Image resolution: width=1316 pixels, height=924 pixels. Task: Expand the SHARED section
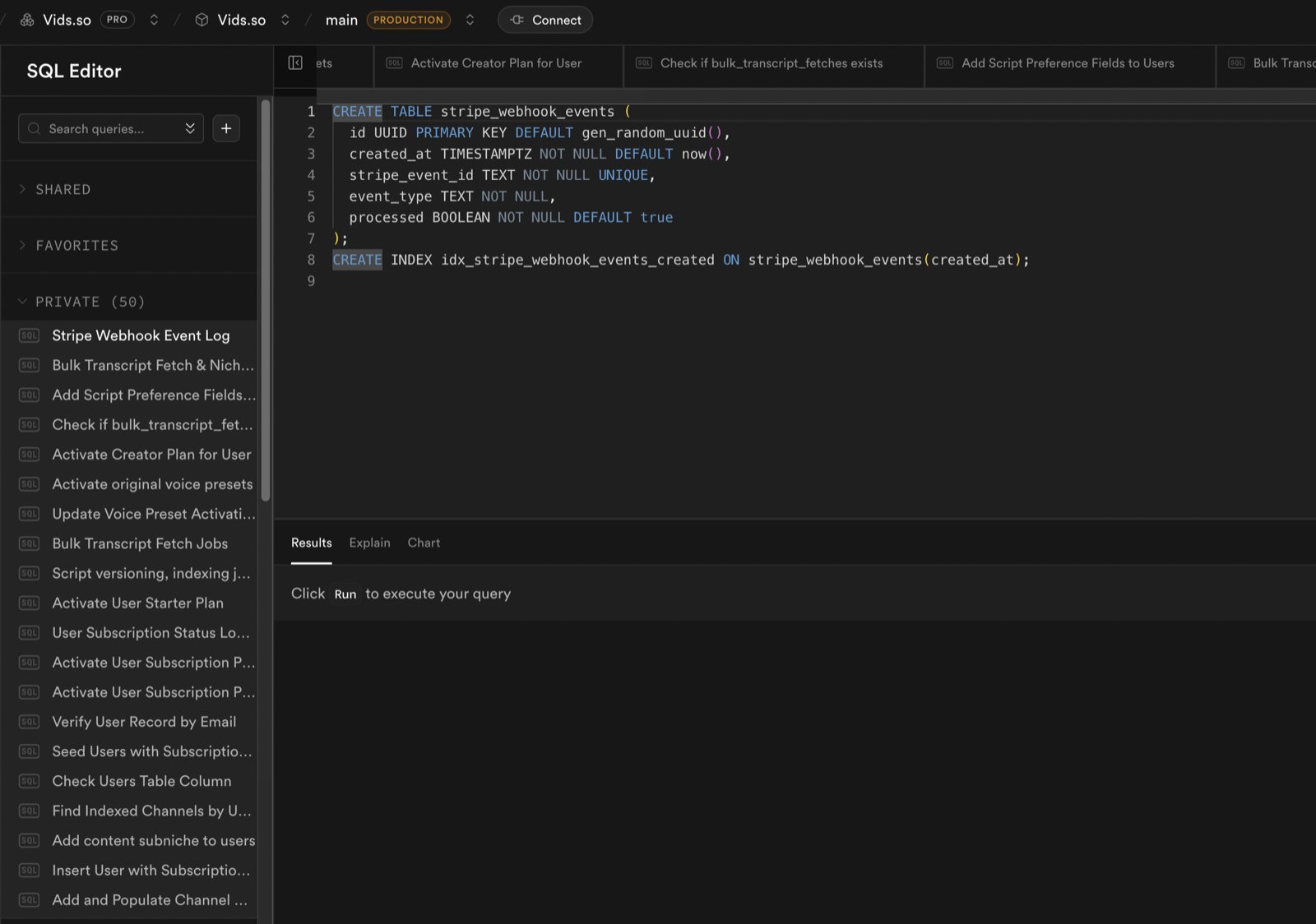point(129,189)
